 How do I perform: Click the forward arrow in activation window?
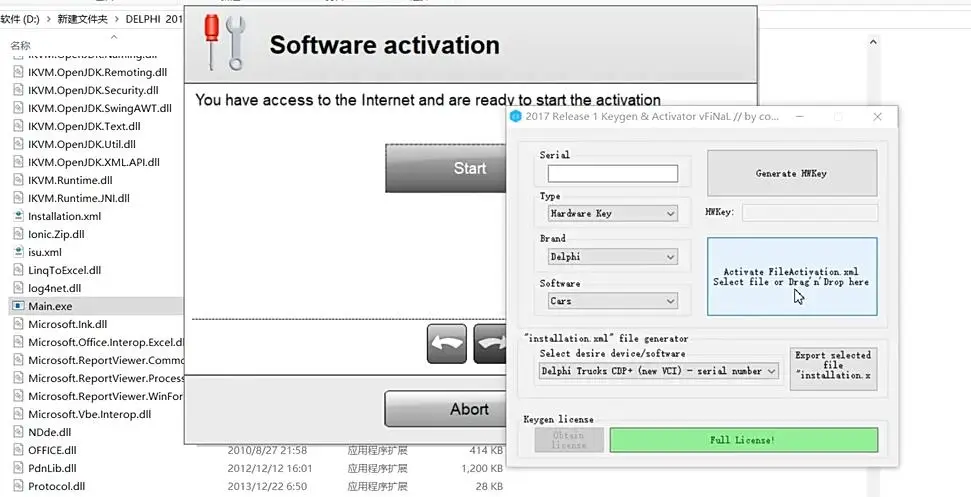click(x=490, y=344)
